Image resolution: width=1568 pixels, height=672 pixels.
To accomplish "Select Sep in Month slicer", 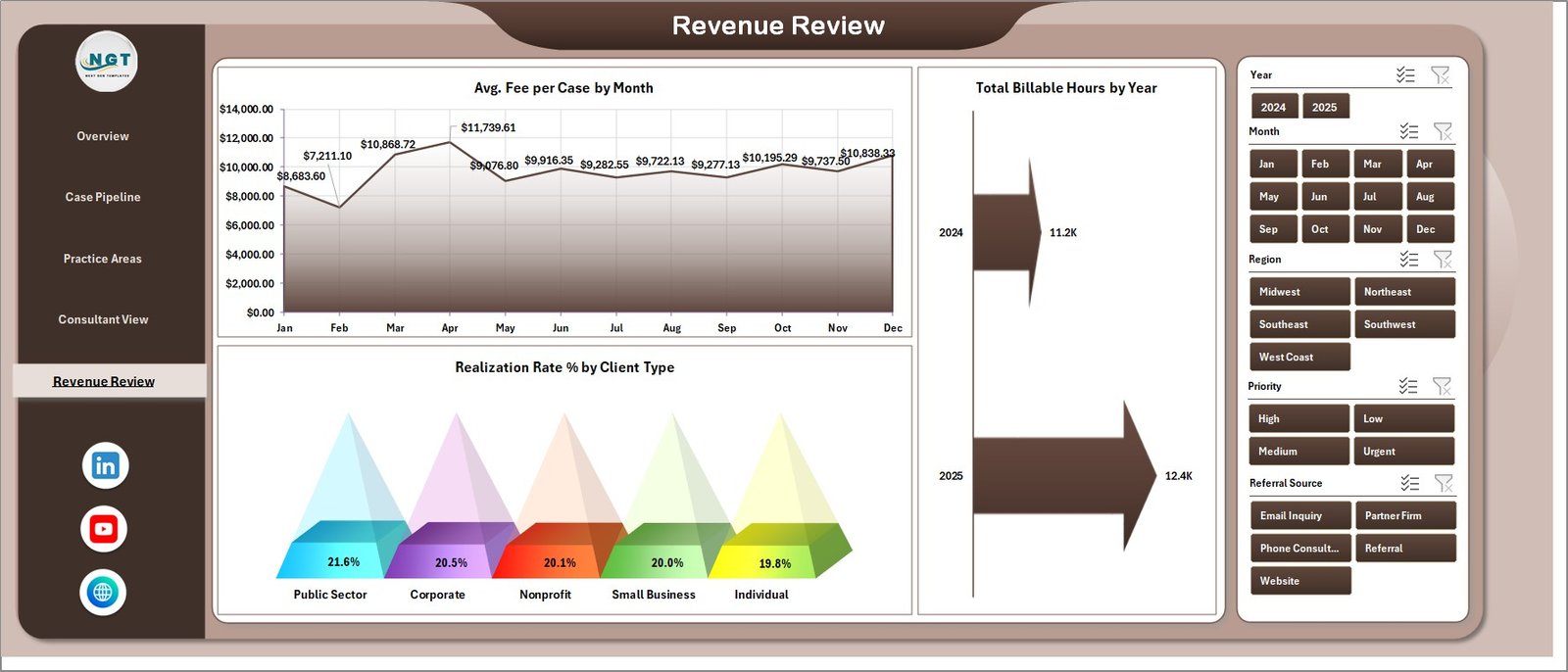I will (1274, 229).
